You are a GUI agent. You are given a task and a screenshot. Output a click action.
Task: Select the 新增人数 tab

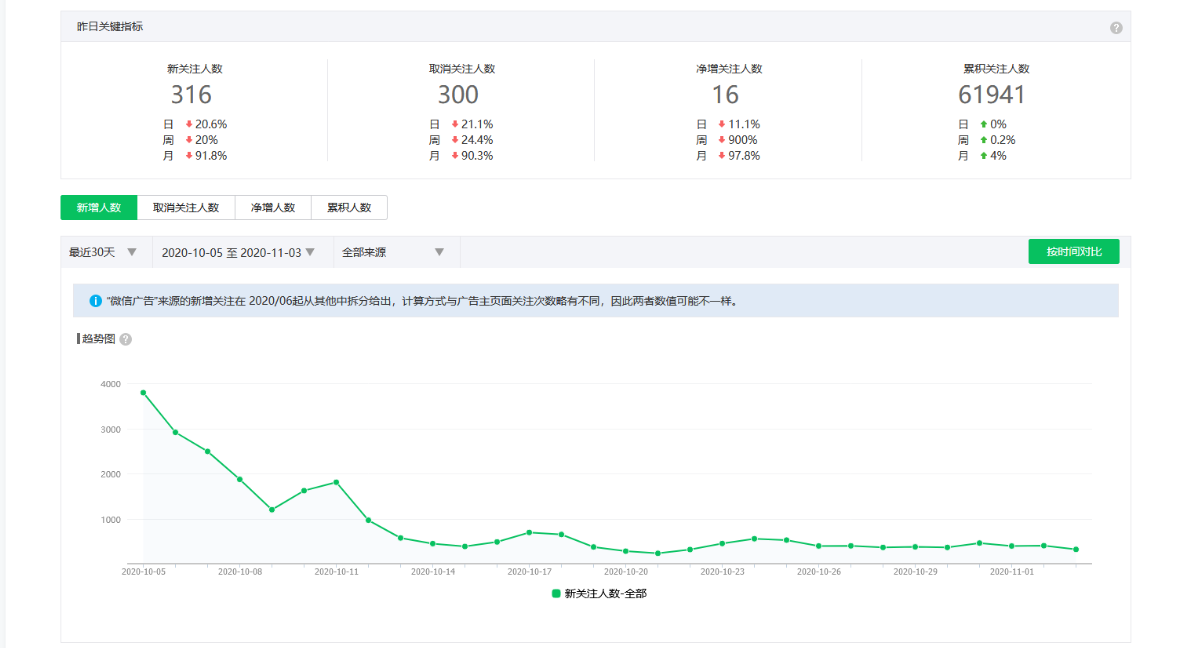point(98,207)
